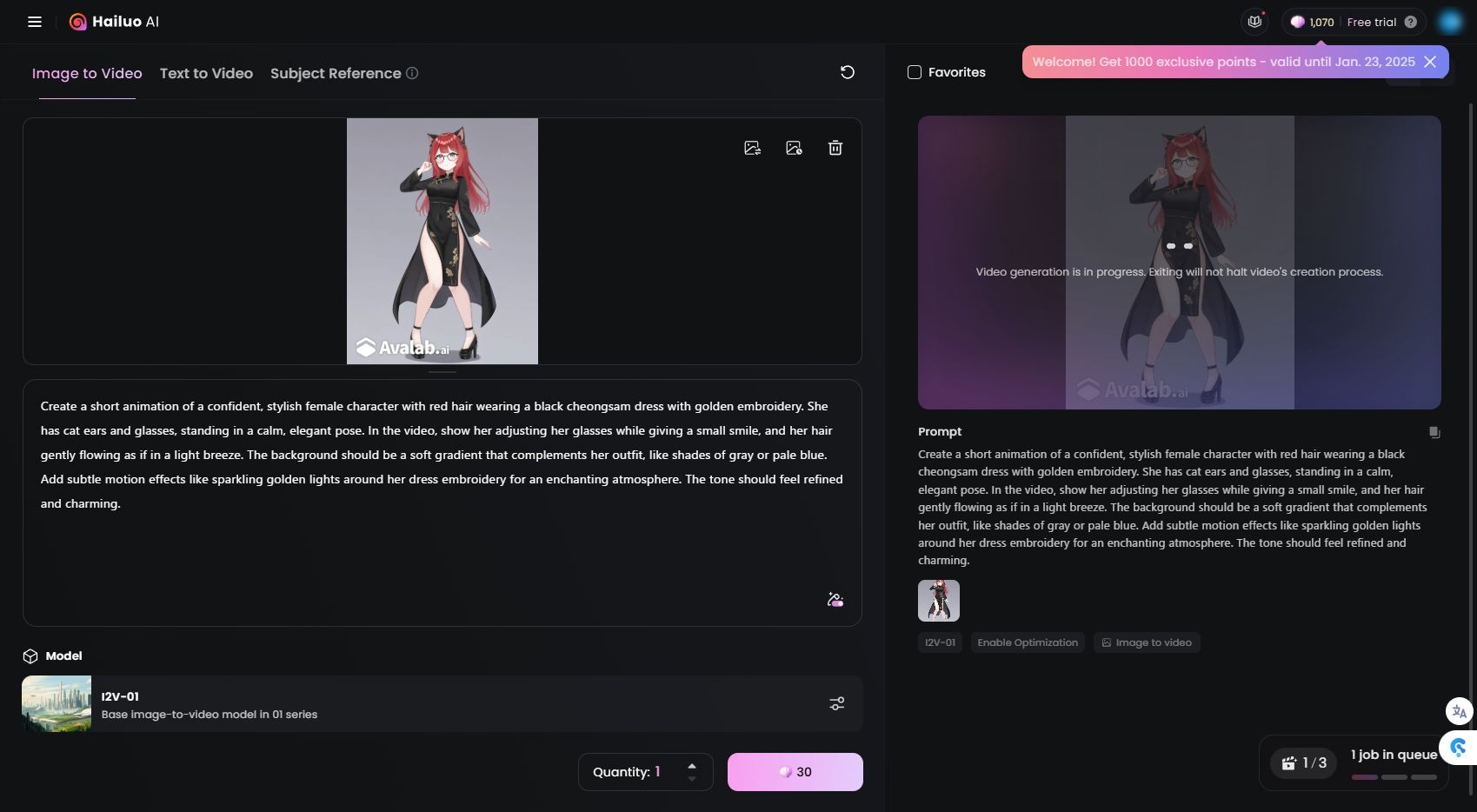
Task: Open the Subject Reference tab
Action: 336,73
